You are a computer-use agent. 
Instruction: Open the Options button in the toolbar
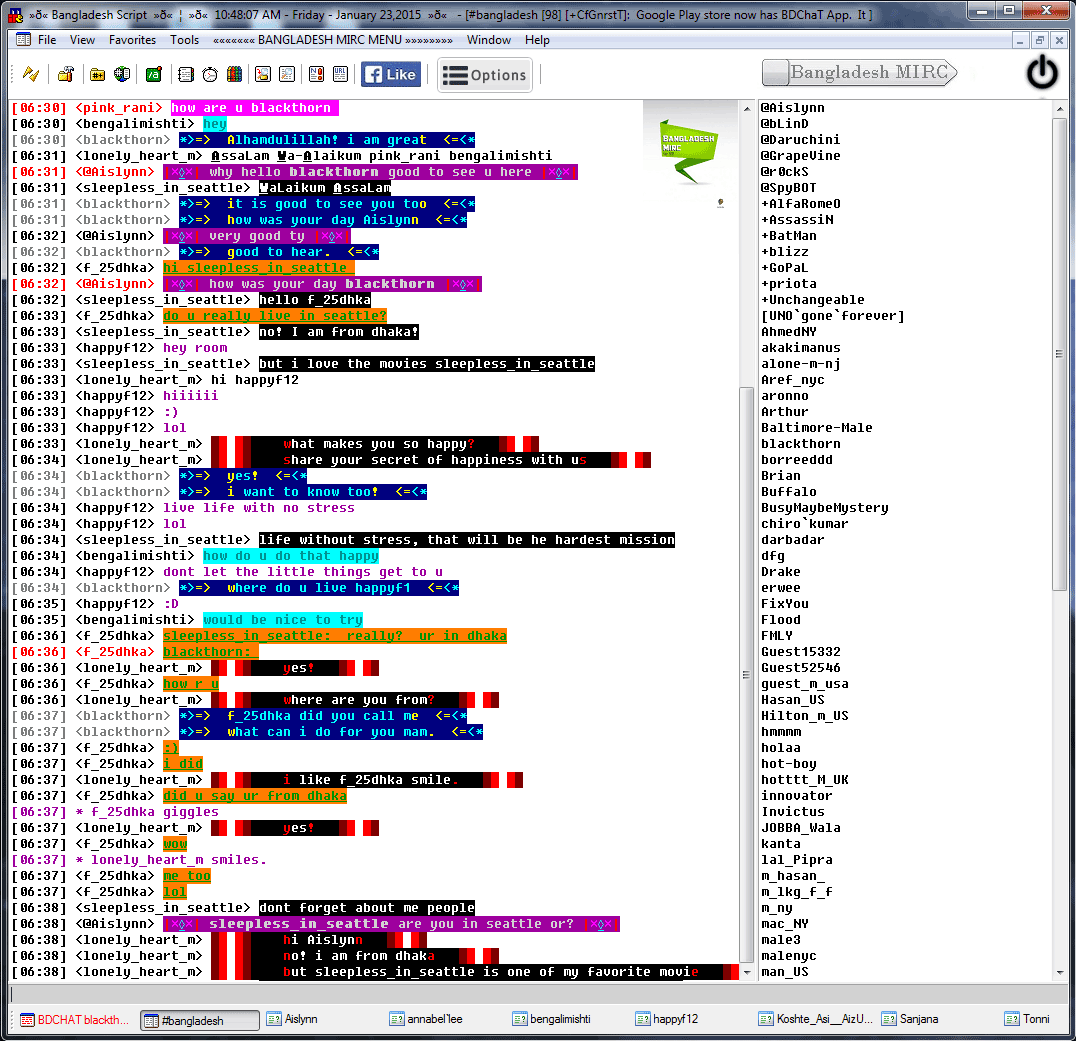[485, 74]
